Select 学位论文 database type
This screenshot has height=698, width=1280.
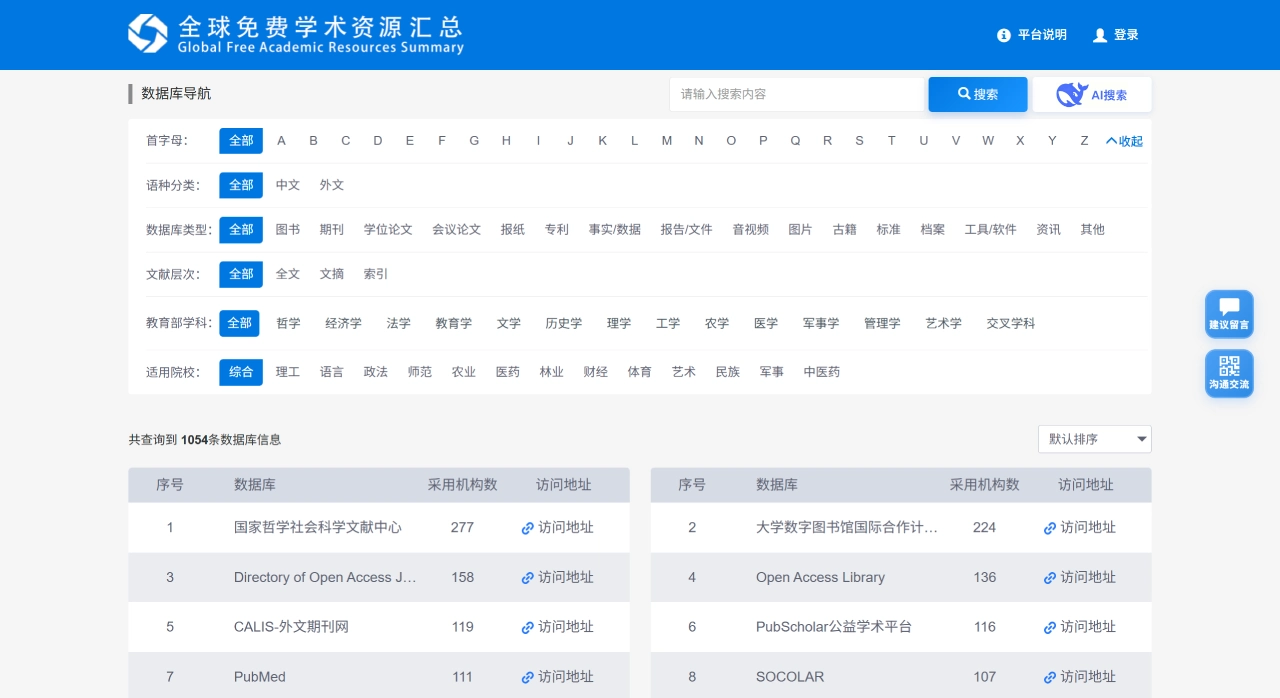pyautogui.click(x=388, y=229)
